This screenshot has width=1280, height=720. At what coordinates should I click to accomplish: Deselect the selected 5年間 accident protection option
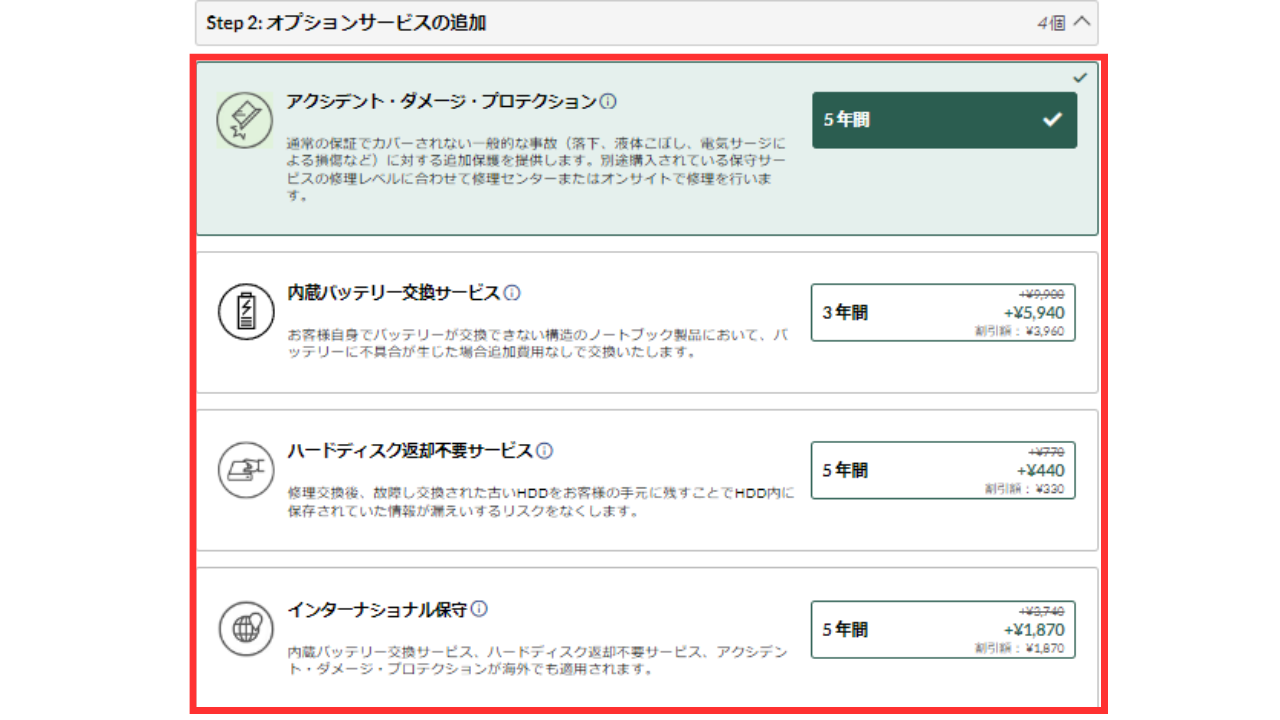[944, 120]
